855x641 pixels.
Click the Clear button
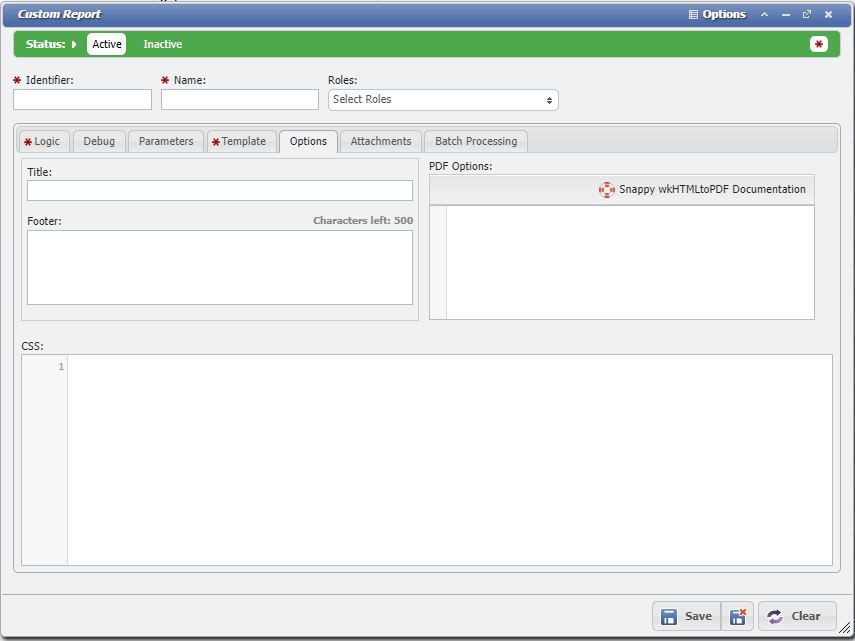coord(796,616)
